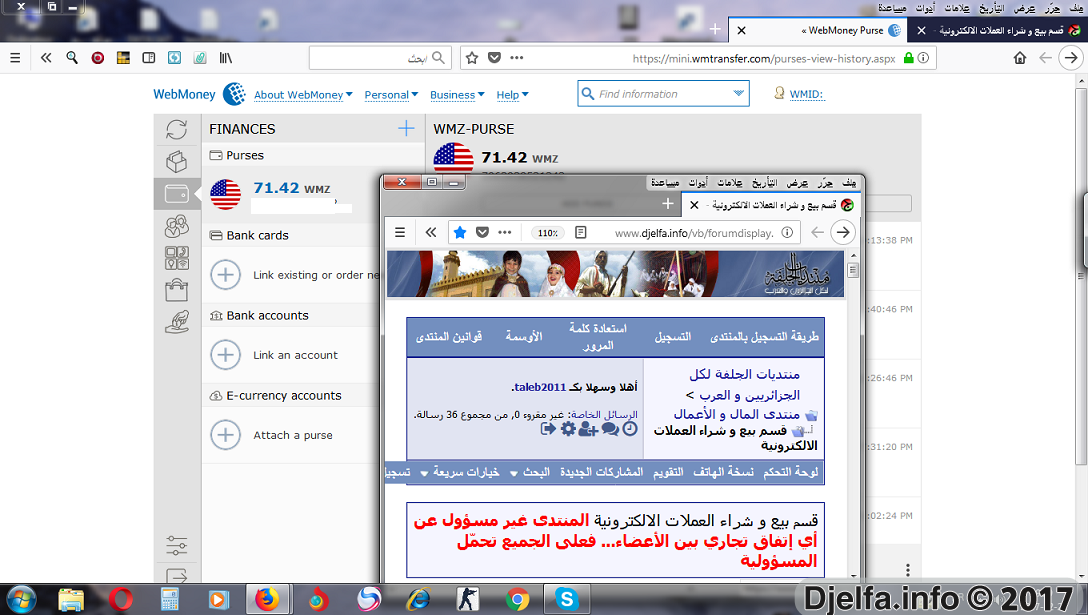Click the Attach a purse plus button
The width and height of the screenshot is (1088, 615).
tap(226, 435)
